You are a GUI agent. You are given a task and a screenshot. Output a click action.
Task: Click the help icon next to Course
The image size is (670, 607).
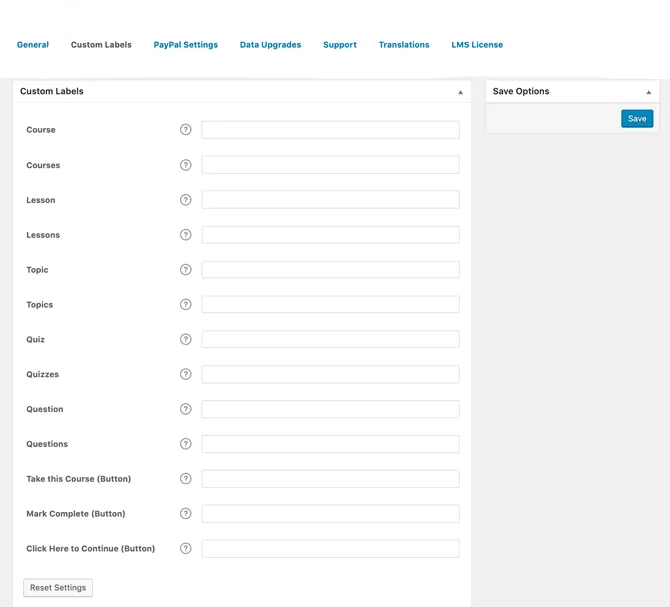185,130
